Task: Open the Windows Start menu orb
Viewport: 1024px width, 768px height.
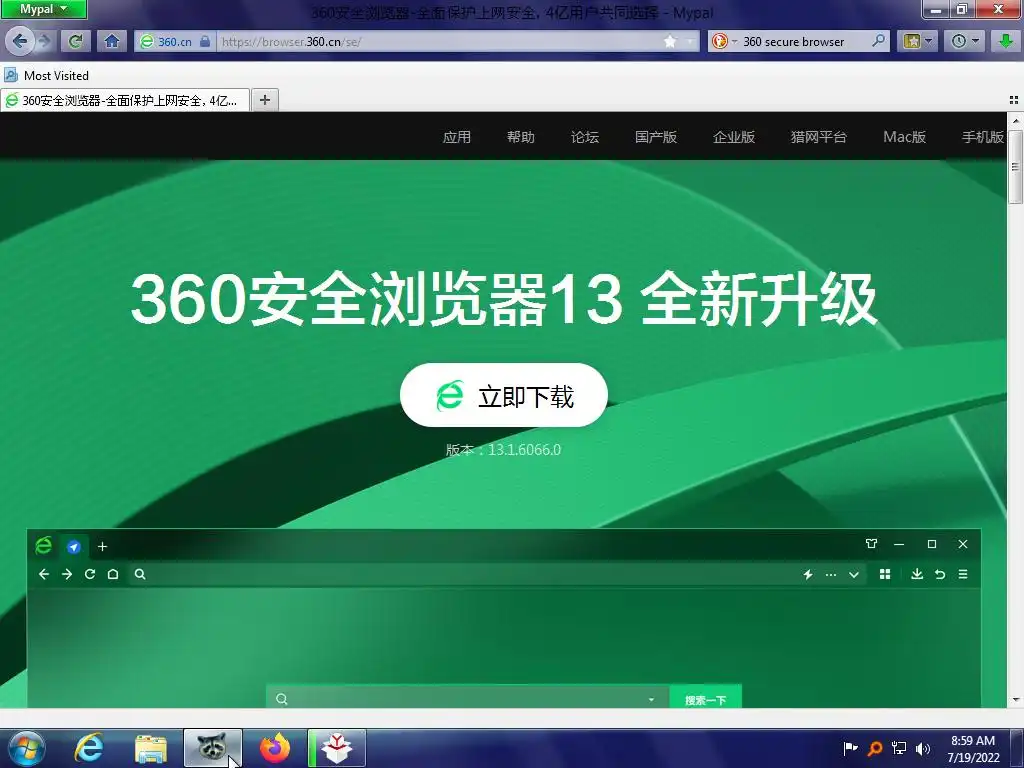Action: (x=26, y=748)
